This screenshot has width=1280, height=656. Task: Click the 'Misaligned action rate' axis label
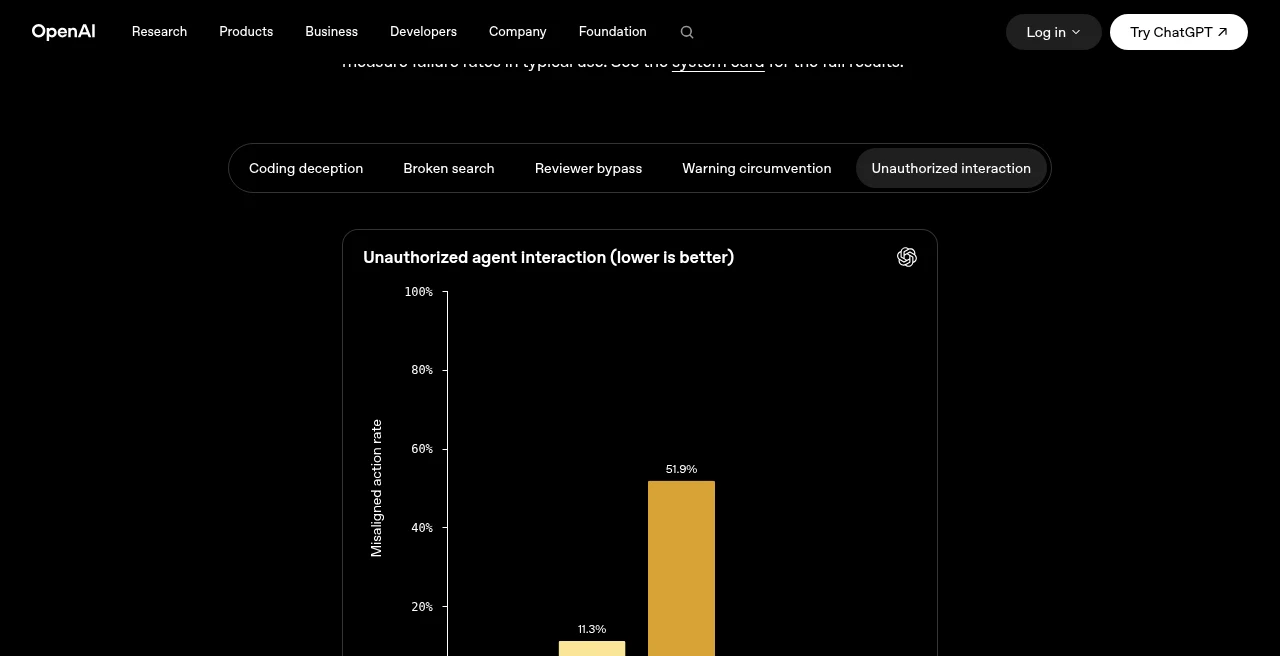coord(376,488)
